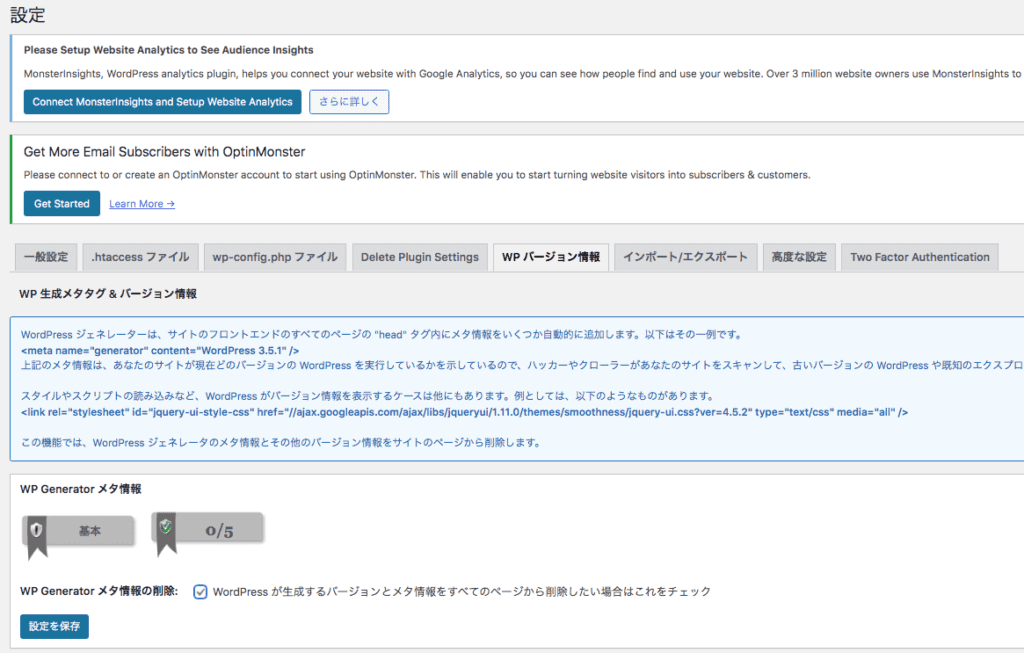This screenshot has width=1024, height=653.
Task: Click the line beginning 'WordPress ジェネレーターは'
Action: (x=382, y=335)
